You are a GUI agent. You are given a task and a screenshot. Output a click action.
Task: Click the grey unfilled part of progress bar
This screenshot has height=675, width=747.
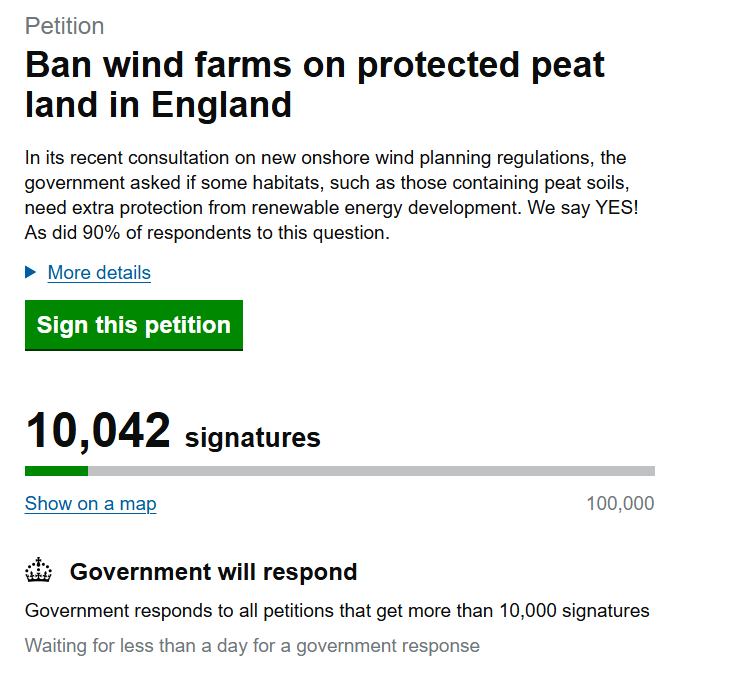point(370,471)
